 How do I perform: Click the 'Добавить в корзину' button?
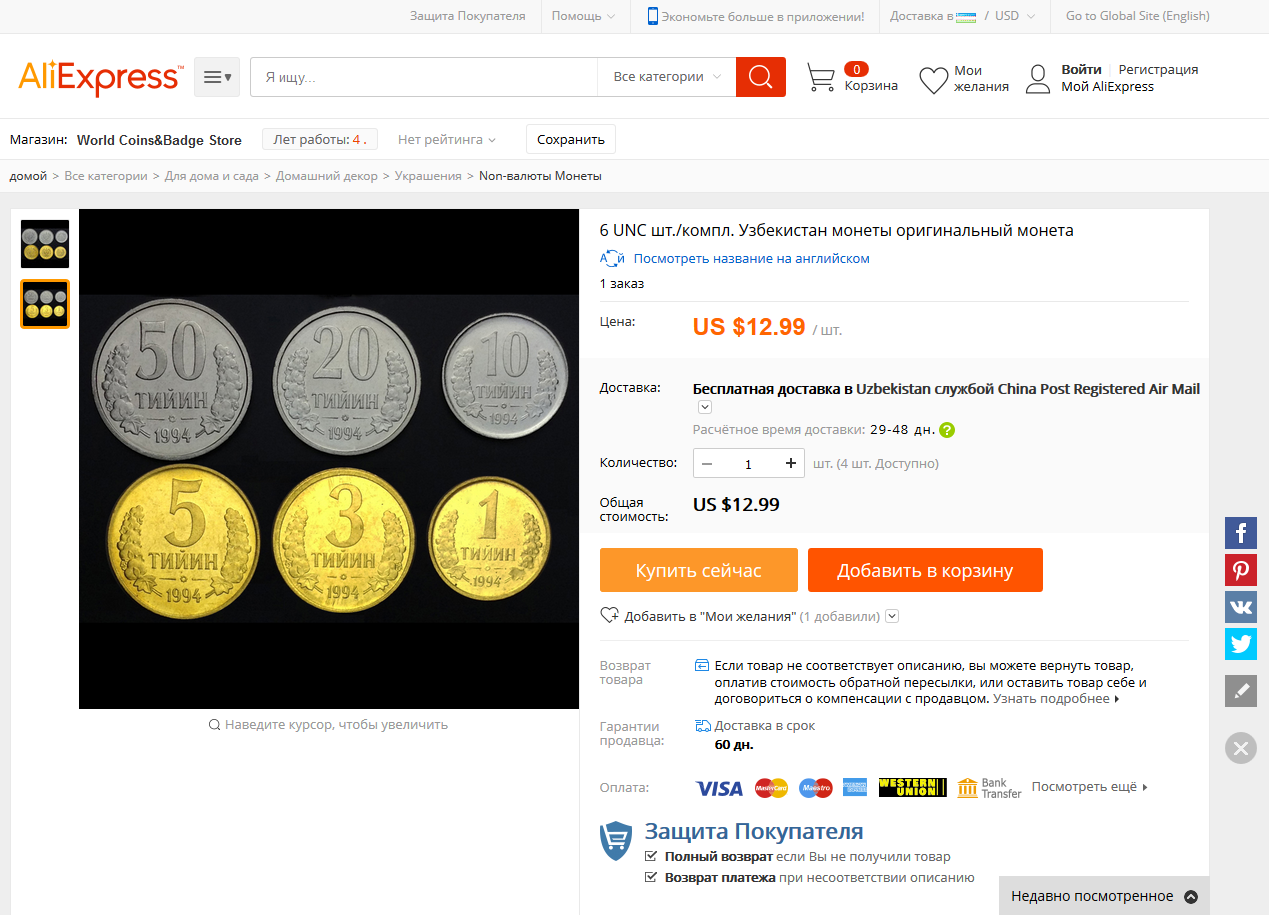click(x=925, y=570)
